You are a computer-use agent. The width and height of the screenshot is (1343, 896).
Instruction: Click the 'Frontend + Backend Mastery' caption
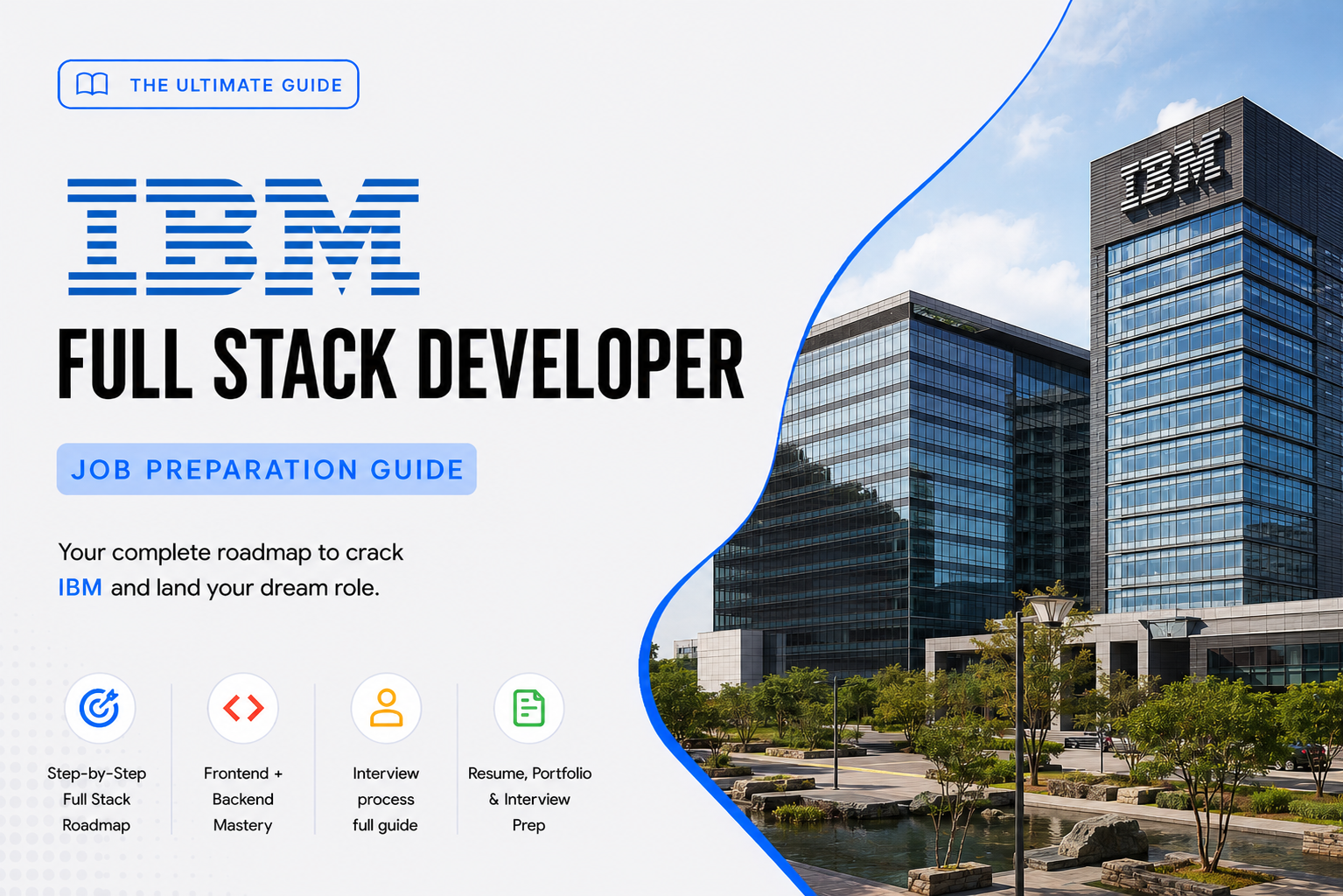coord(243,799)
